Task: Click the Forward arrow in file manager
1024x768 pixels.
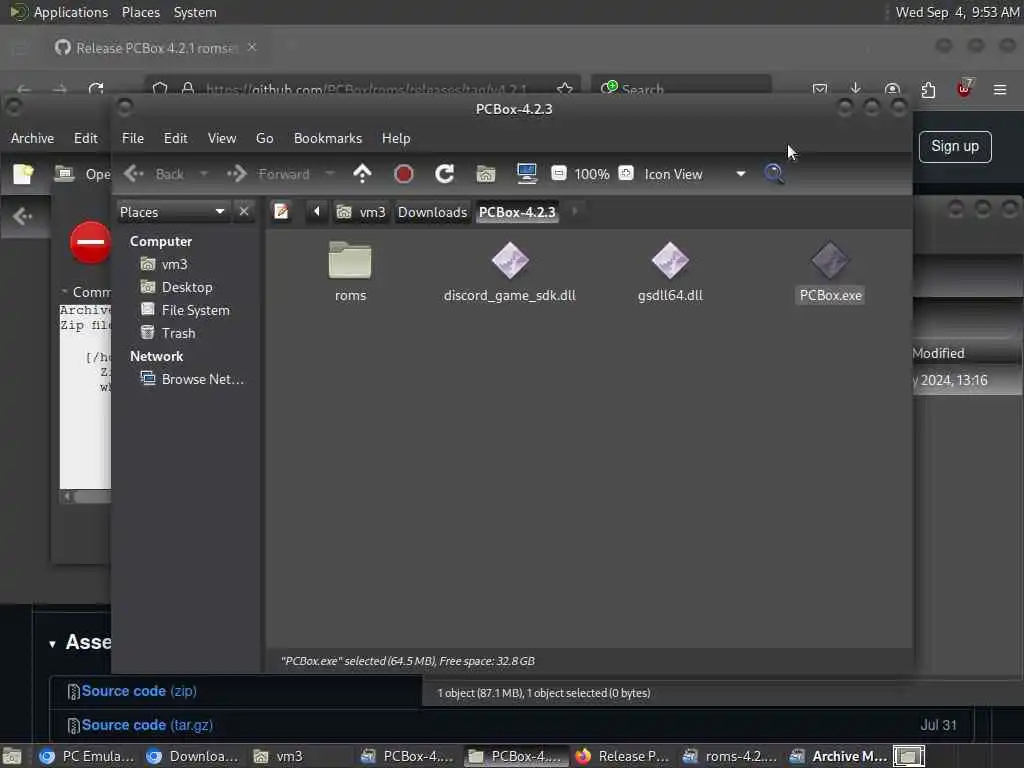Action: point(268,174)
